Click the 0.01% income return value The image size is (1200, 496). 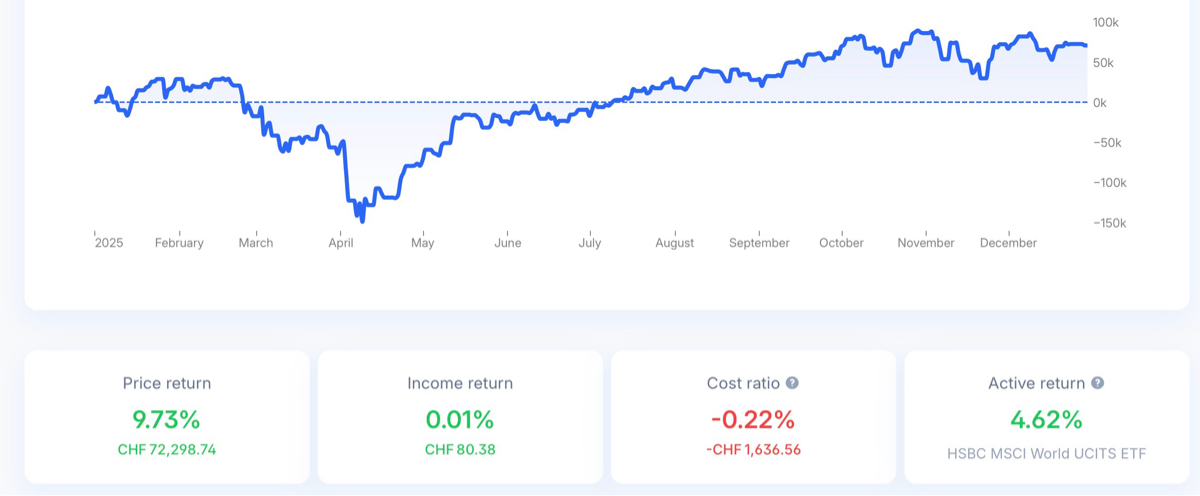(460, 419)
